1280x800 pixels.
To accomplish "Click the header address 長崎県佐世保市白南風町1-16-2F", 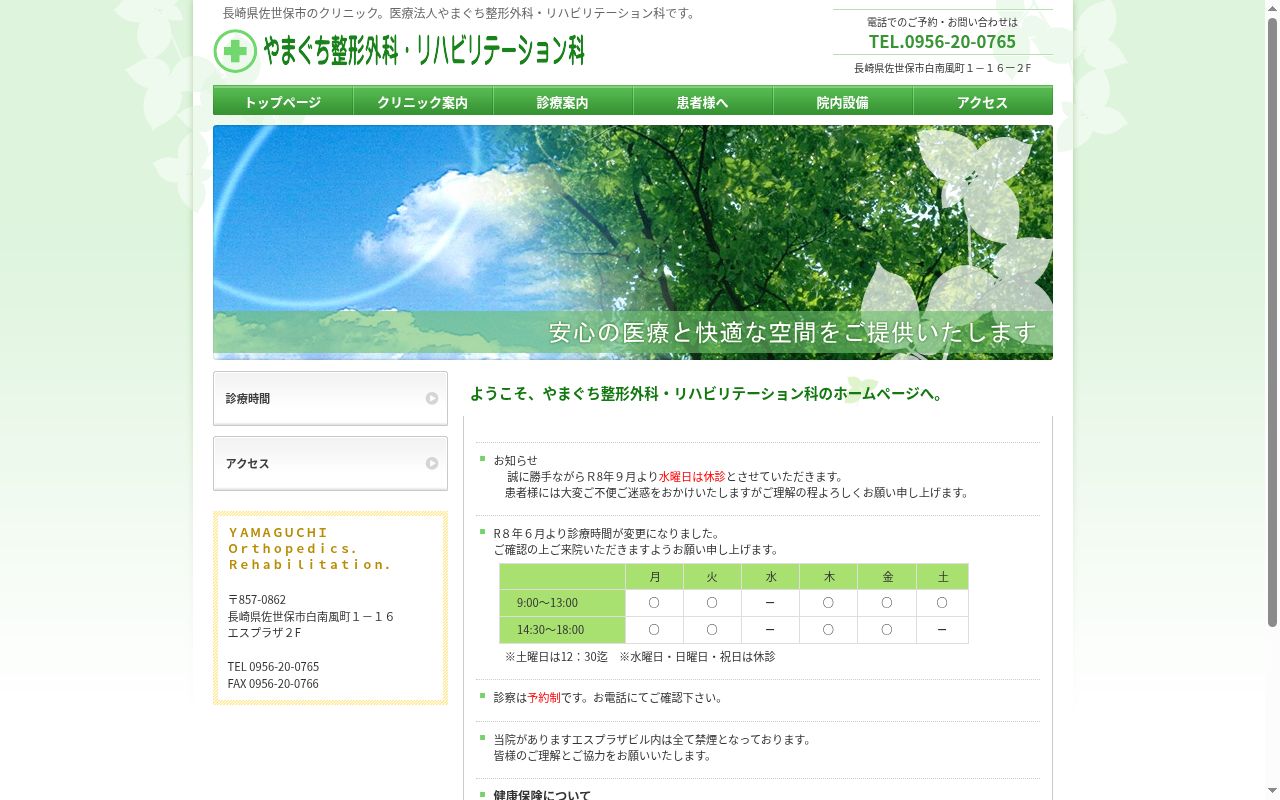I will (943, 68).
